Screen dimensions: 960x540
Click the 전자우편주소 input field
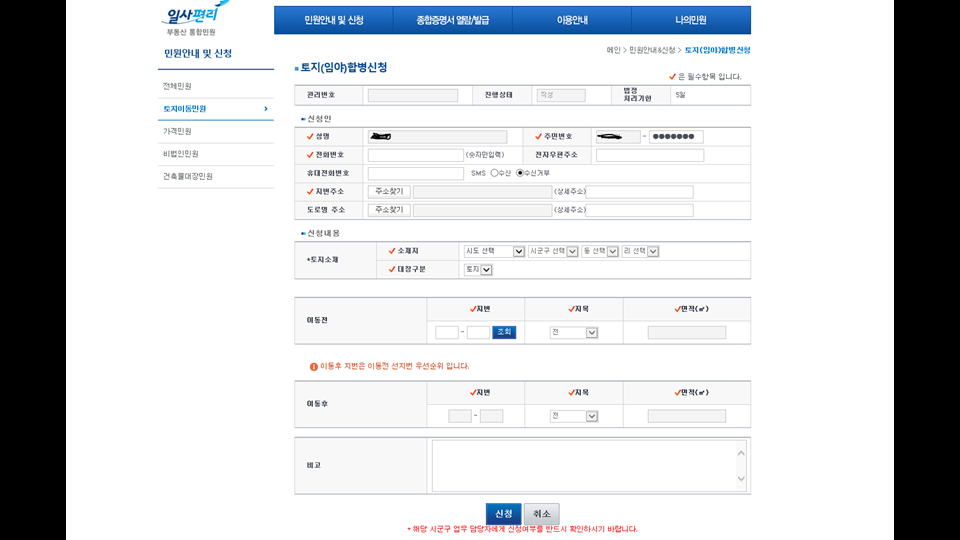coord(650,155)
